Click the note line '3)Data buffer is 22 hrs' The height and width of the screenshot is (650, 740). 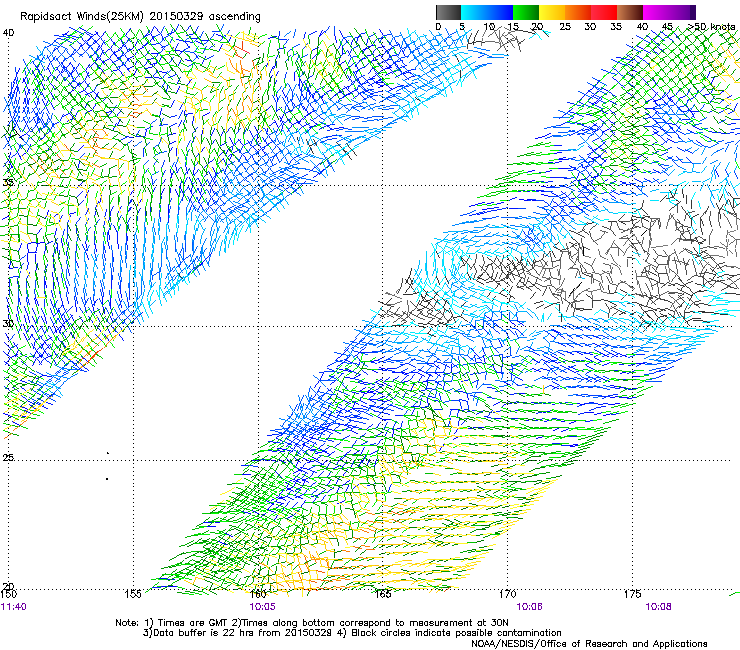click(352, 633)
